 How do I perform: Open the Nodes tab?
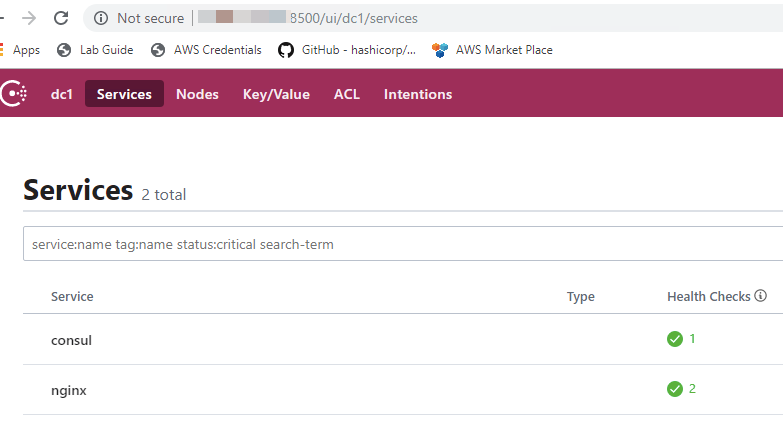pos(197,94)
